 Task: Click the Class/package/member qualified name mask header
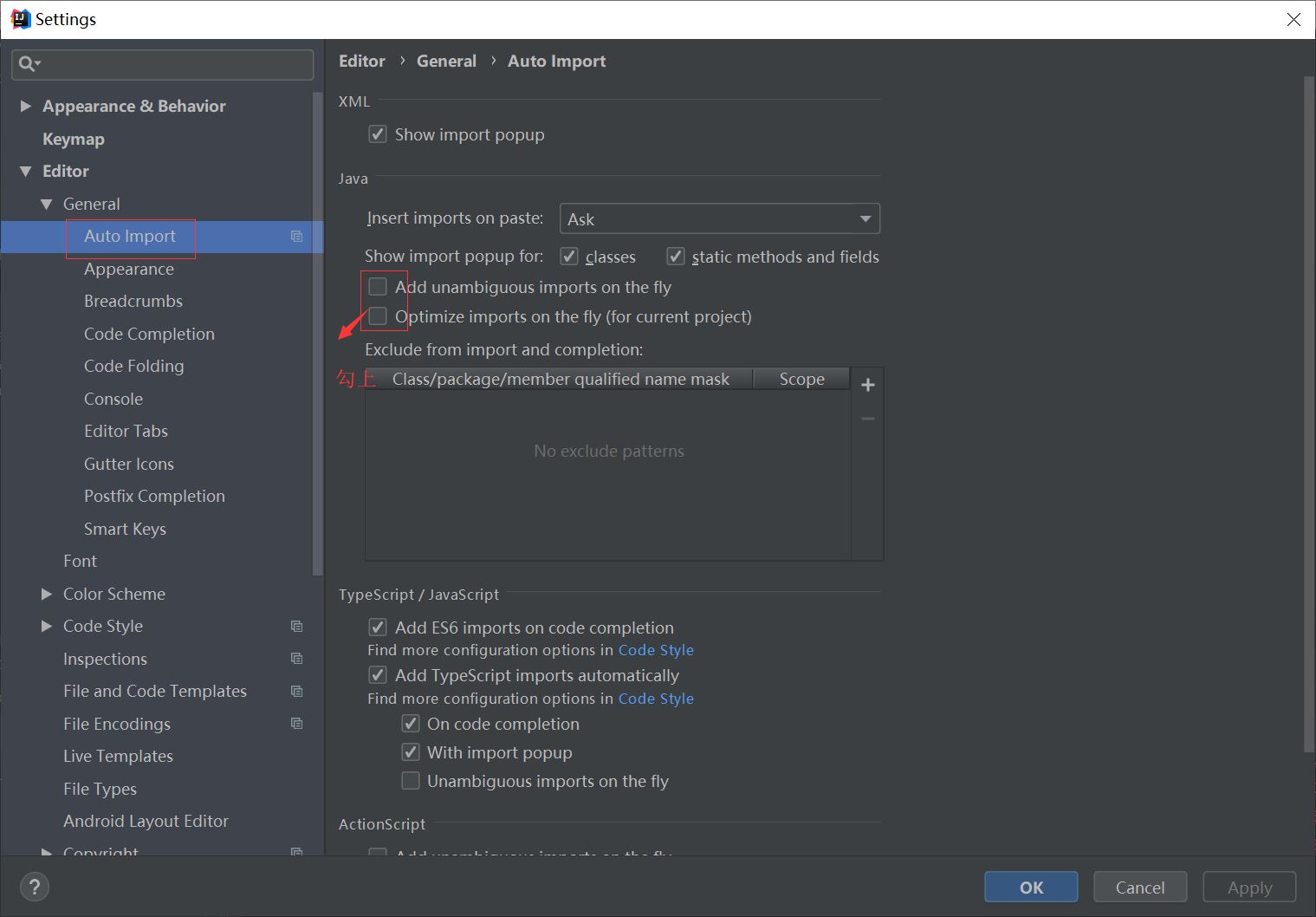[x=561, y=379]
